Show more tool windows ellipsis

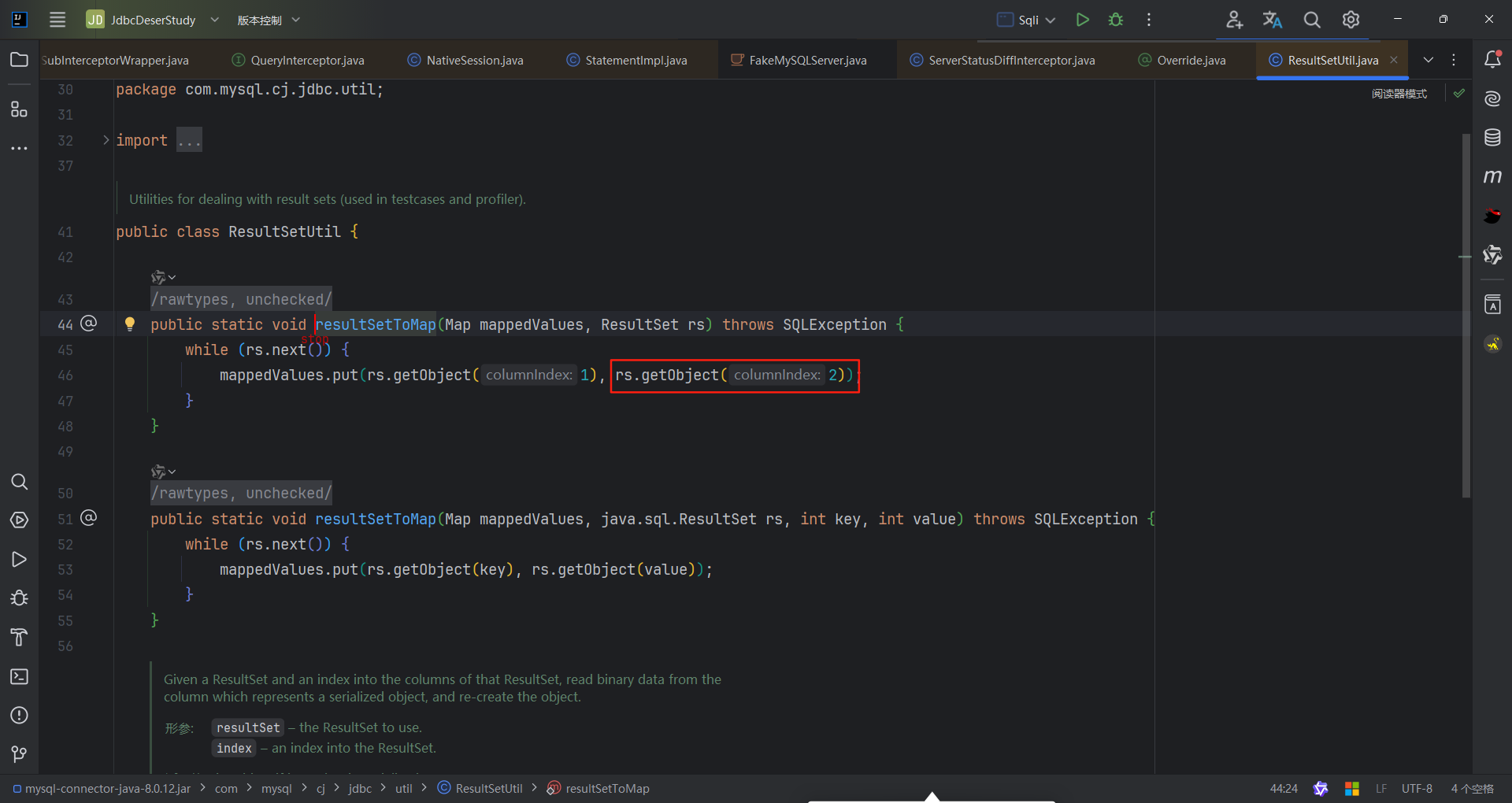pos(19,148)
